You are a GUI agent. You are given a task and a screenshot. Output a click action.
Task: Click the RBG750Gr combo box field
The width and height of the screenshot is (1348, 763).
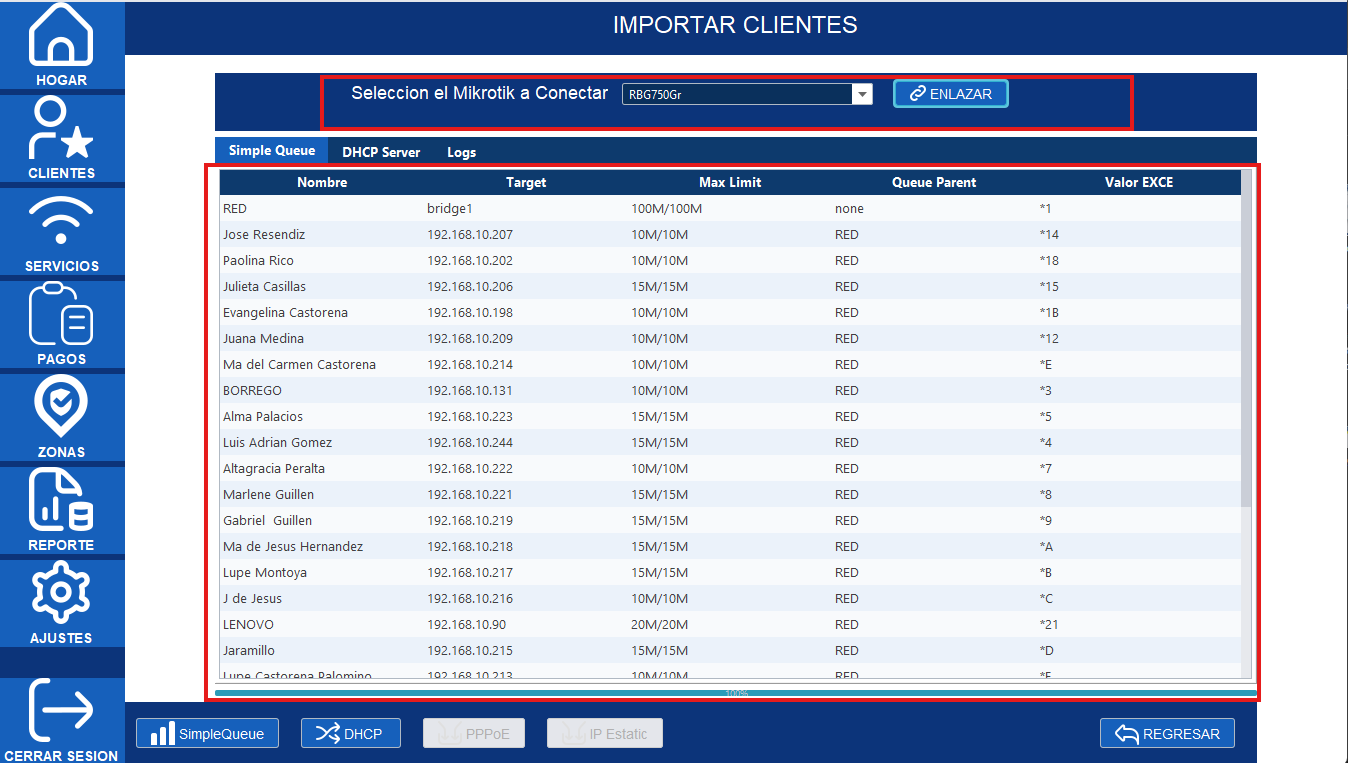tap(736, 94)
